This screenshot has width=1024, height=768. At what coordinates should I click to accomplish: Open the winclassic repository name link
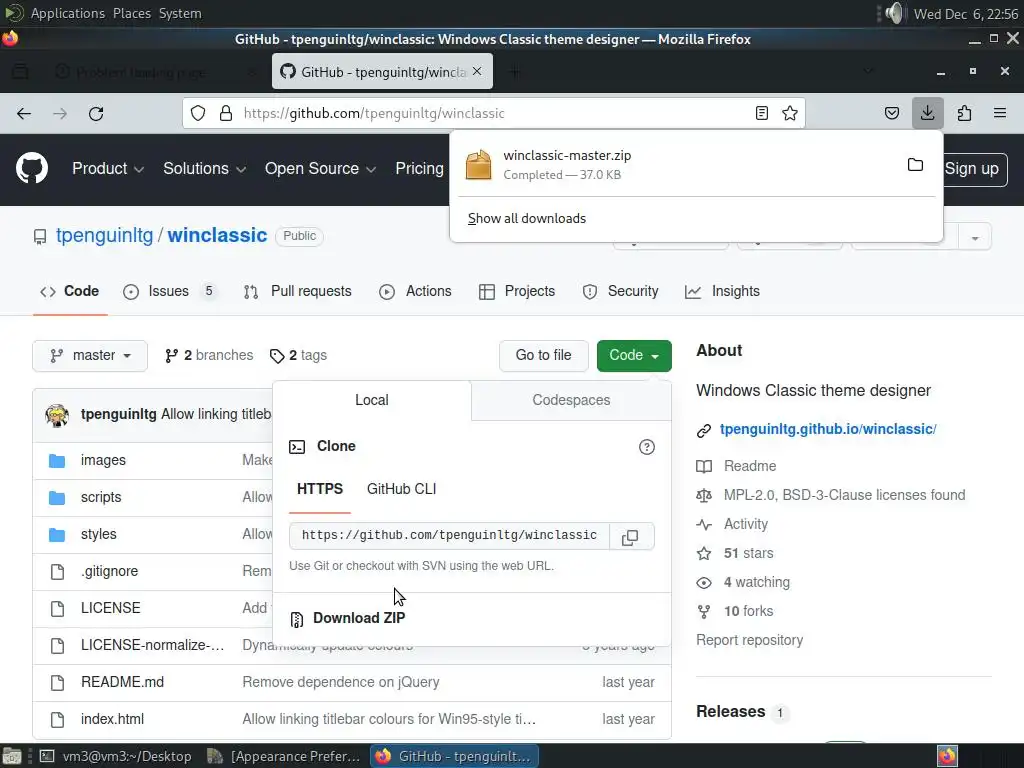[217, 235]
